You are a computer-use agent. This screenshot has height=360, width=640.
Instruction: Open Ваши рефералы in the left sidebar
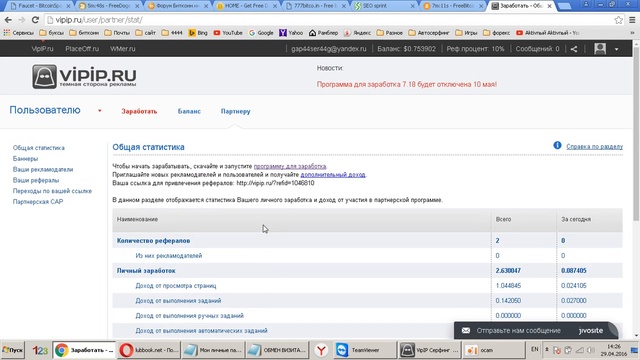click(x=36, y=180)
